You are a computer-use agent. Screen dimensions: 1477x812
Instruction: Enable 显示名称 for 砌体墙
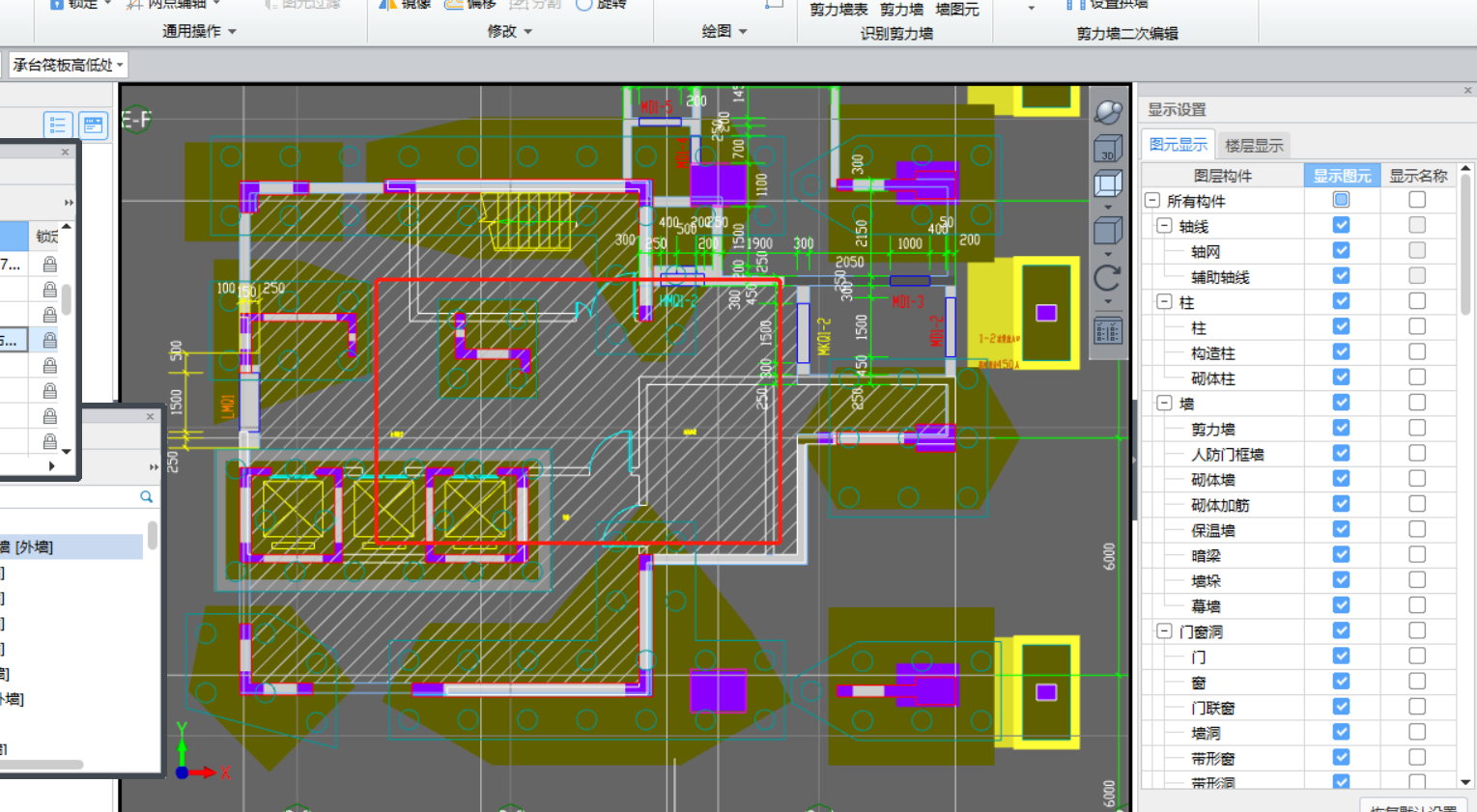1417,479
